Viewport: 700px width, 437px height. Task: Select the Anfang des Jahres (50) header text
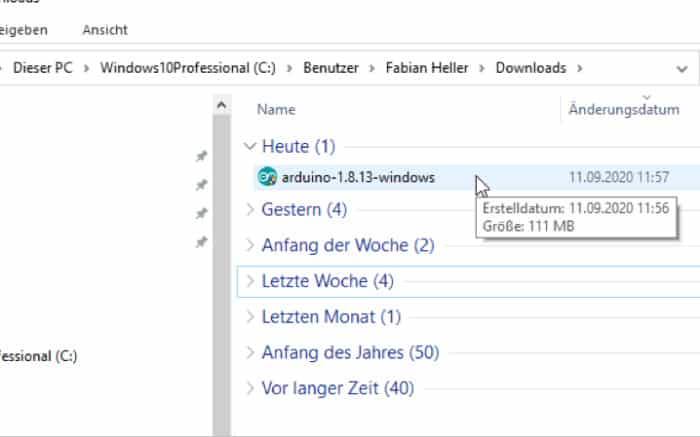point(350,352)
